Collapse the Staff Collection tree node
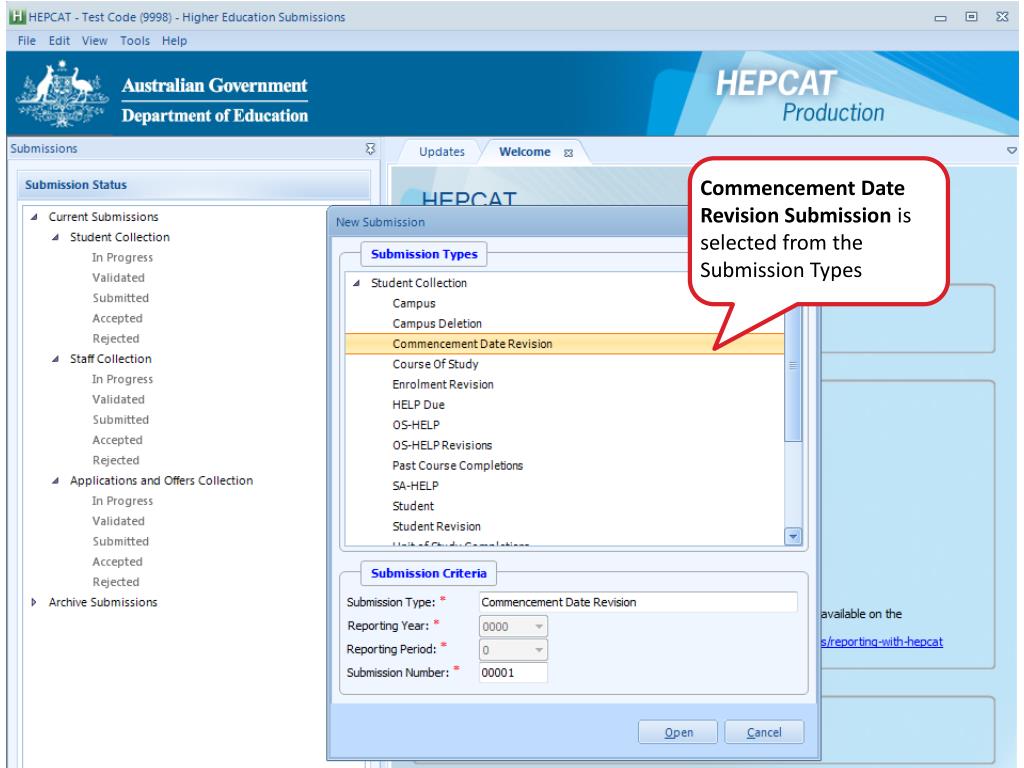The width and height of the screenshot is (1024, 768). coord(56,359)
